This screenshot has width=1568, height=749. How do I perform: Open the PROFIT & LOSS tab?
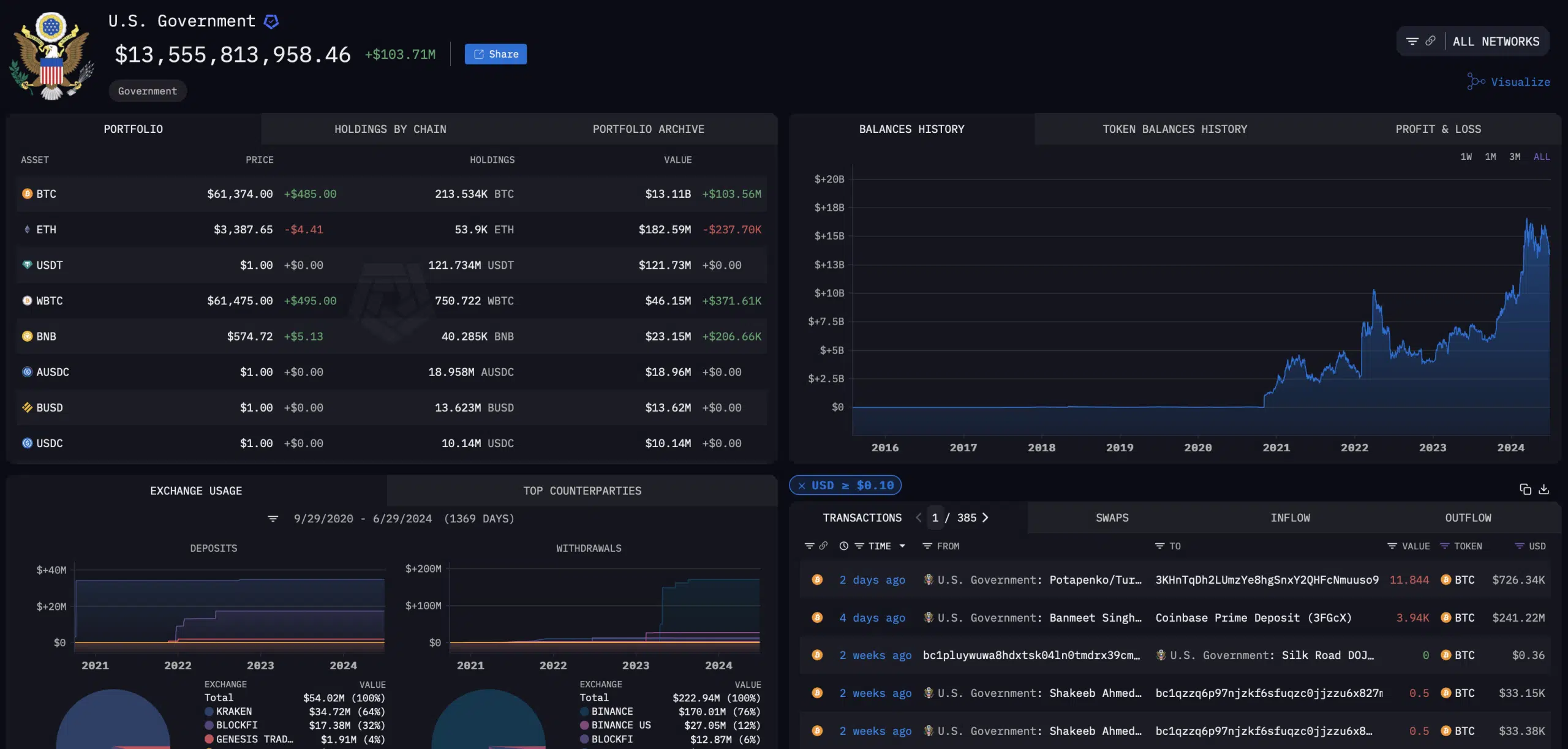tap(1438, 129)
